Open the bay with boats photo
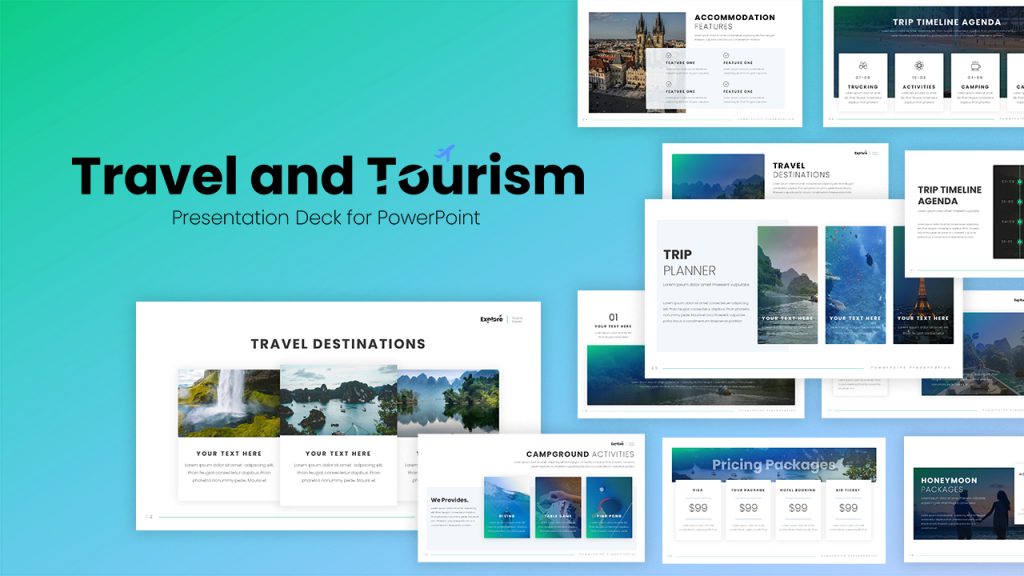Image resolution: width=1024 pixels, height=576 pixels. pyautogui.click(x=338, y=400)
